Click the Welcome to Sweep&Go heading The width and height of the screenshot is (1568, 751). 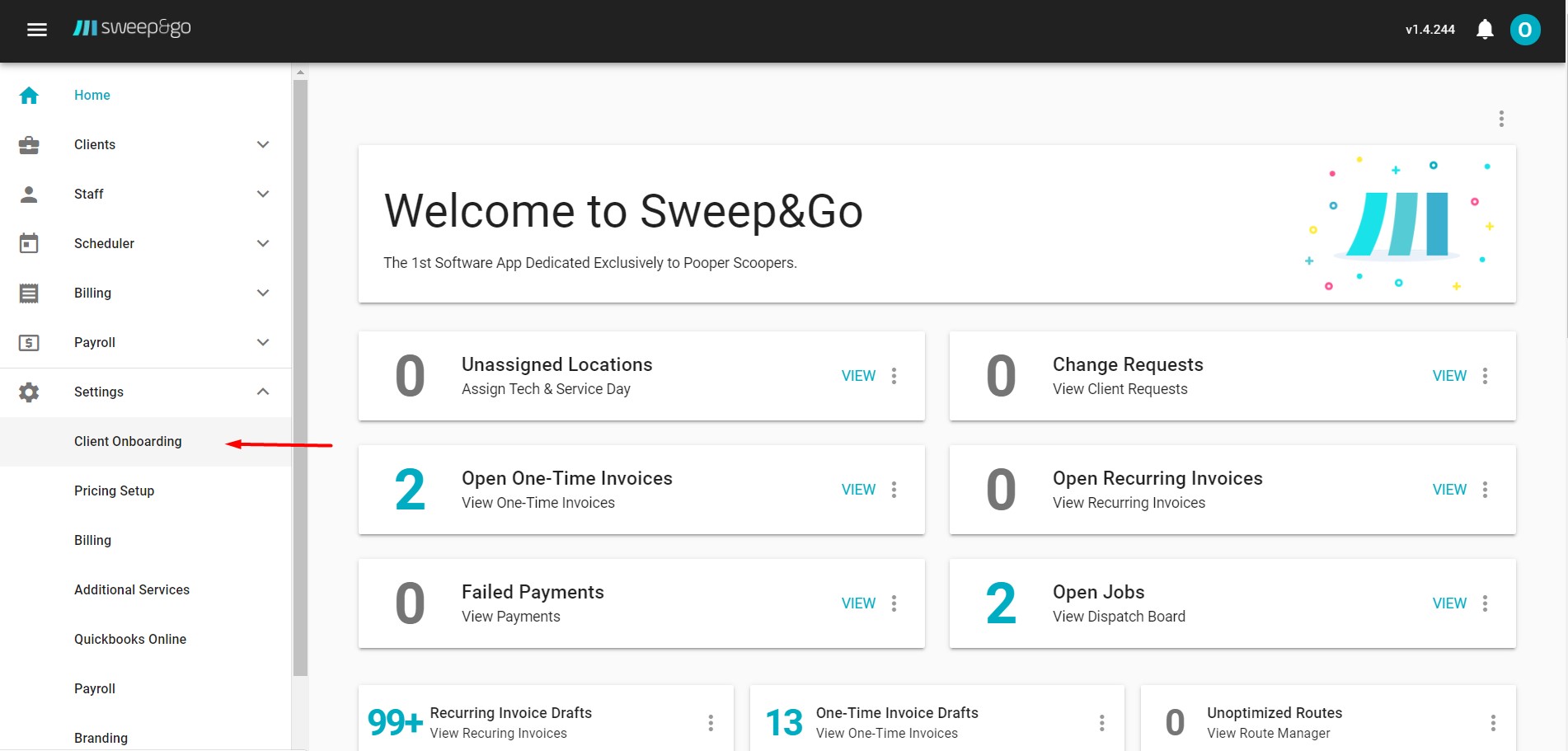623,211
